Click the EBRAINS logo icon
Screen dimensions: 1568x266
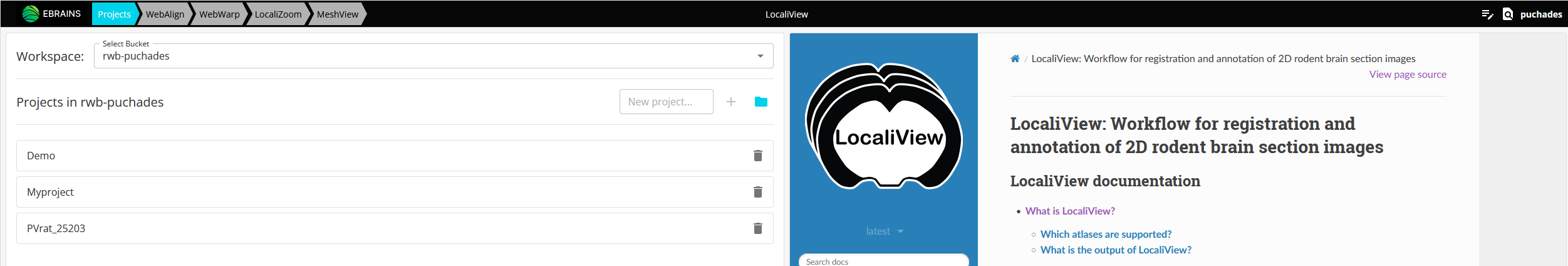pos(31,14)
